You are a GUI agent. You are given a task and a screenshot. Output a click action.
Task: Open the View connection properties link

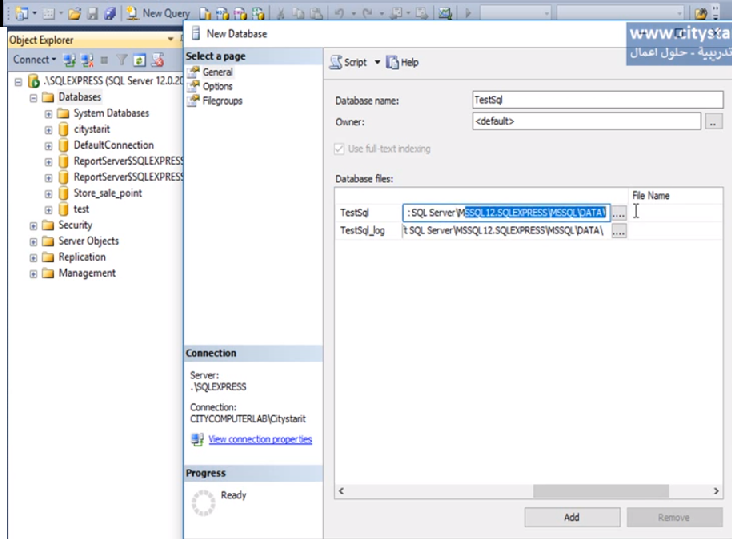tap(259, 440)
